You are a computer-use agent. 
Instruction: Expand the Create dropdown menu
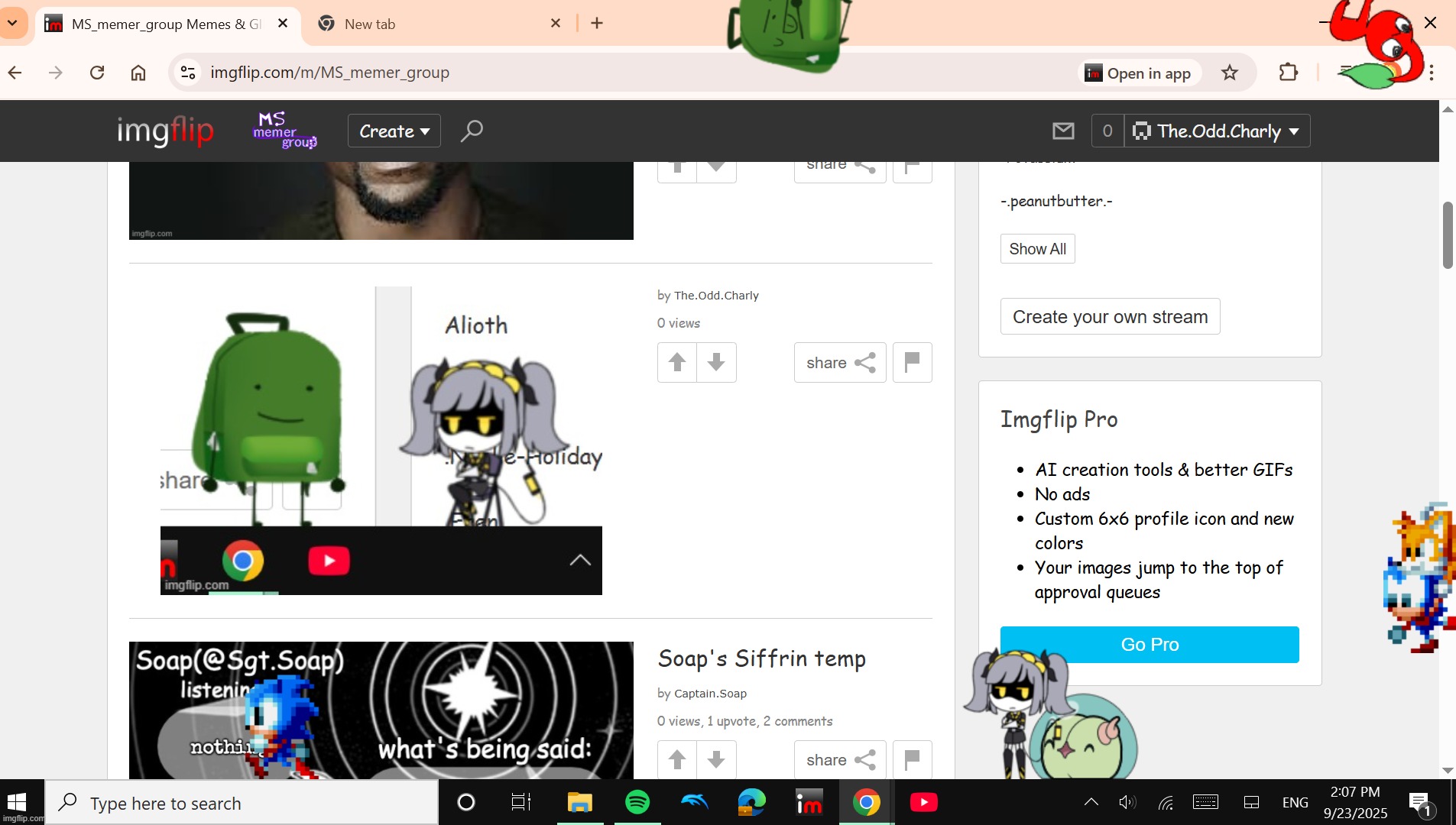click(x=394, y=131)
